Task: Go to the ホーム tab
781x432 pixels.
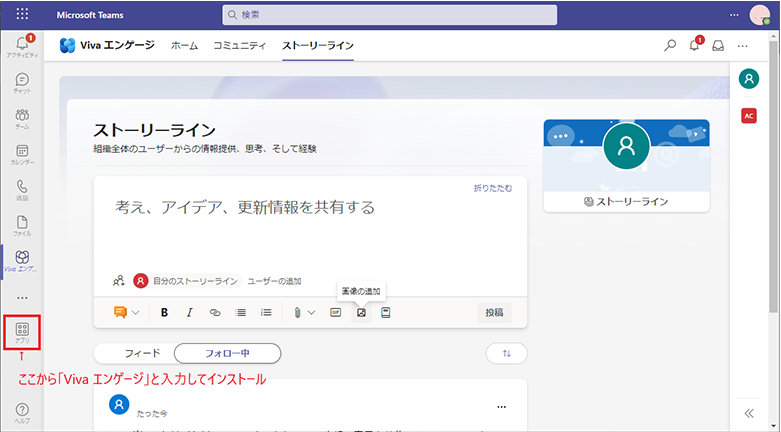Action: click(x=184, y=45)
